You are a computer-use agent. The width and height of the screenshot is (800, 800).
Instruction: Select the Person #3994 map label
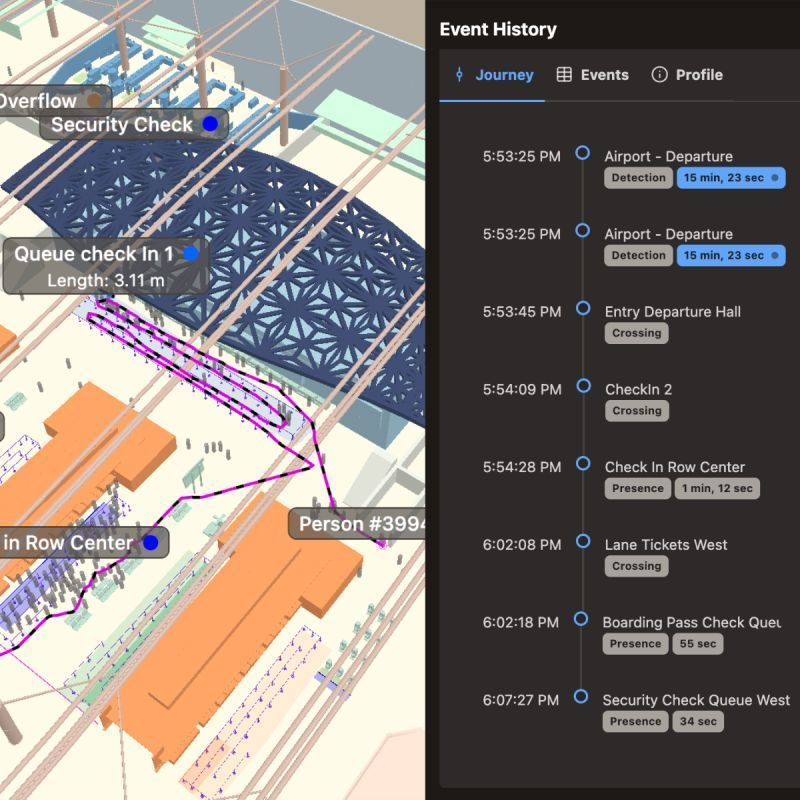(x=357, y=523)
